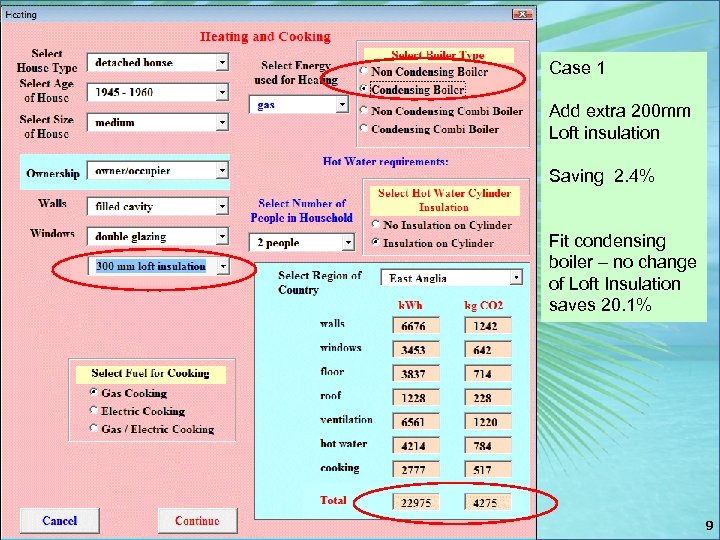Click the kg CO2 column header
Image resolution: width=720 pixels, height=540 pixels.
(x=484, y=305)
